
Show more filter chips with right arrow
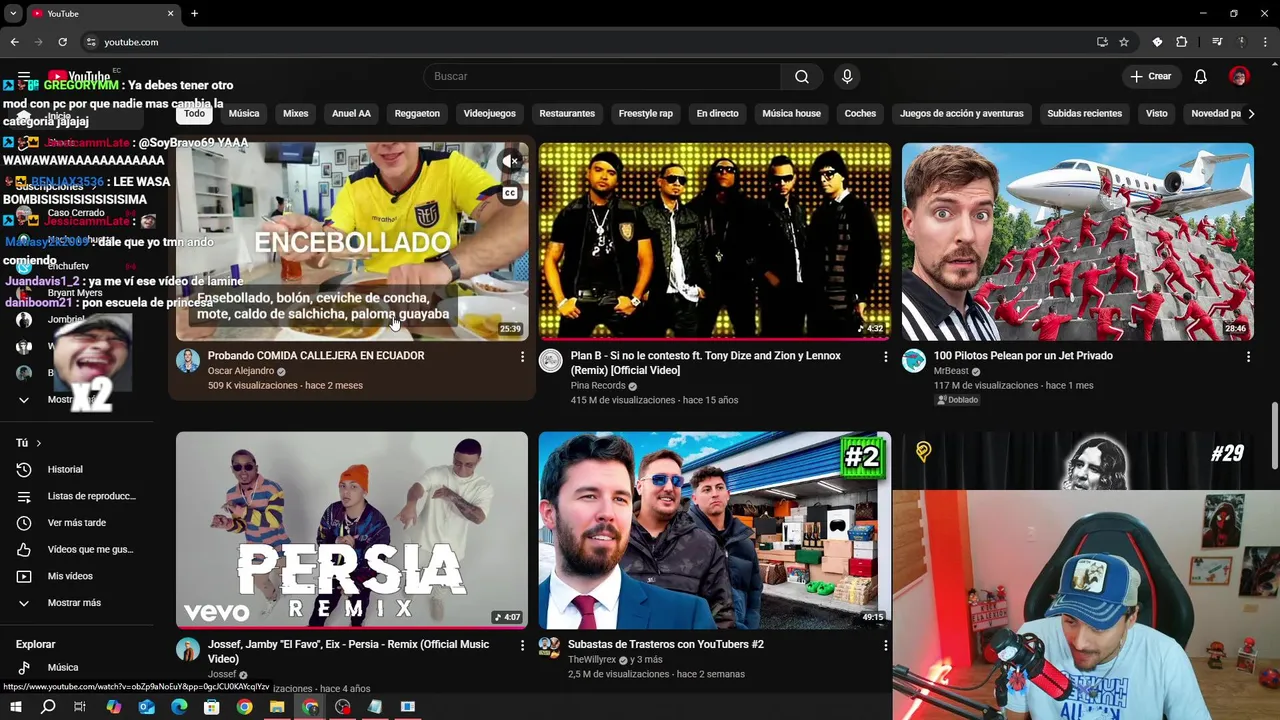point(1251,114)
